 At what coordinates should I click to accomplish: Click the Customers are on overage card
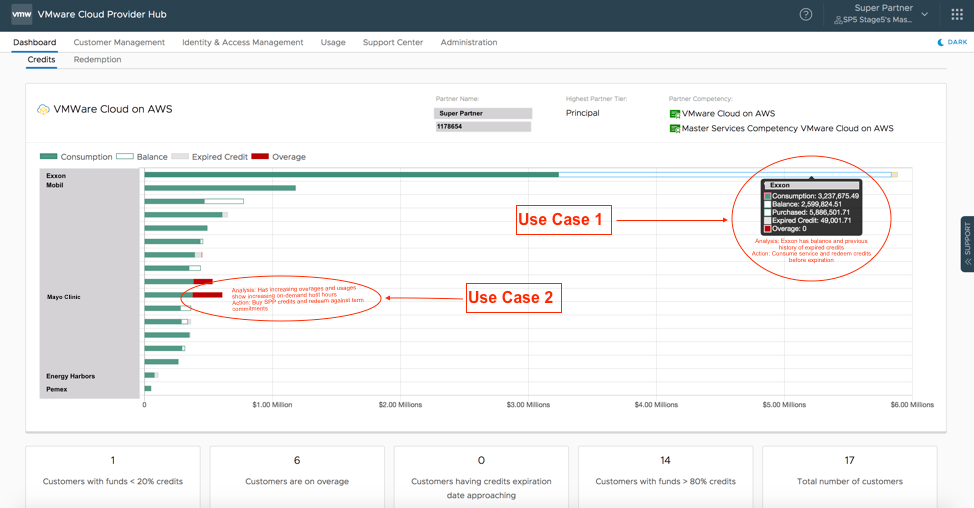[297, 470]
